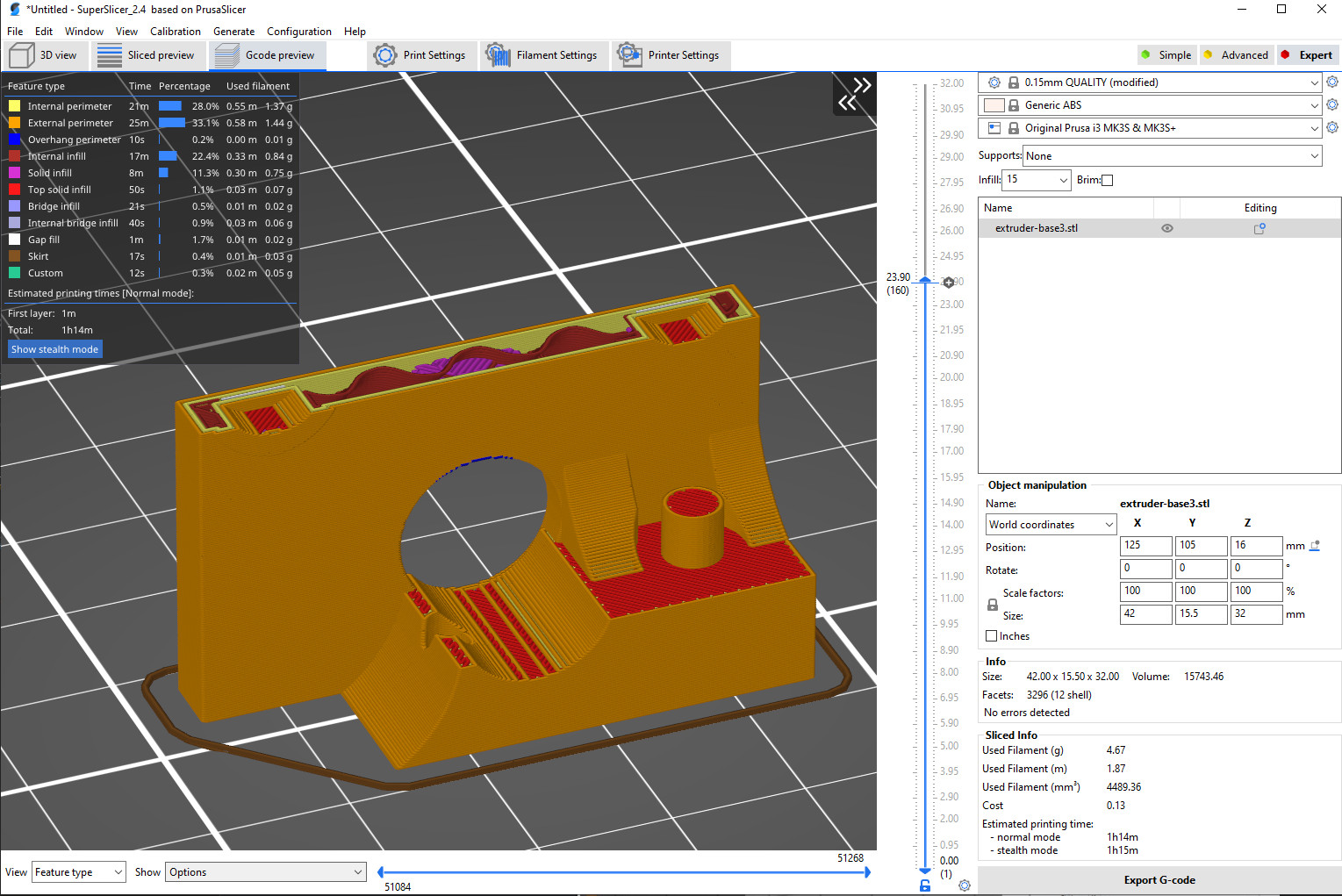Viewport: 1342px width, 896px height.
Task: Enable the Brim checkbox
Action: point(1108,180)
